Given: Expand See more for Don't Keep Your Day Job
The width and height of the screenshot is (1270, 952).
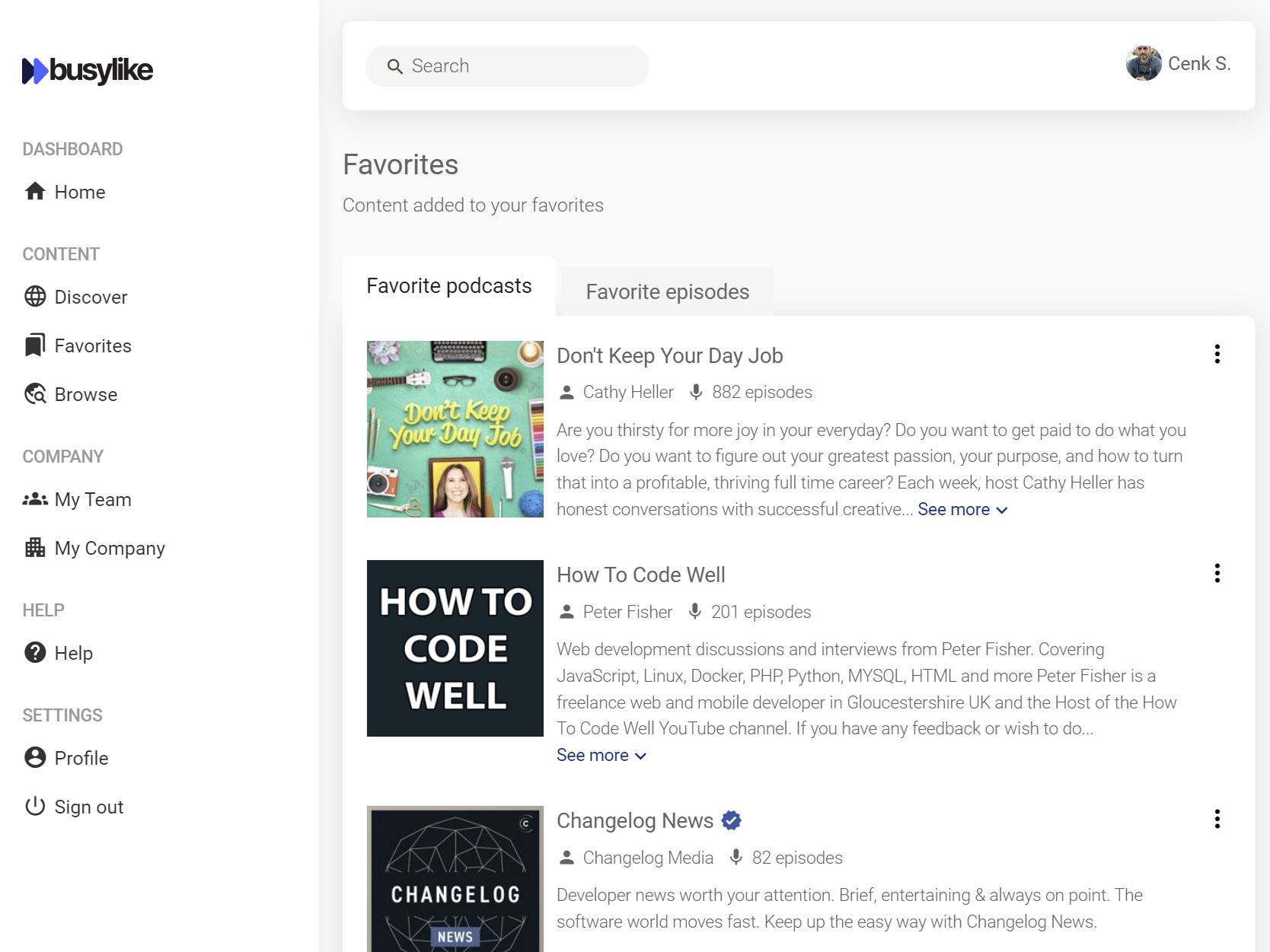Looking at the screenshot, I should (x=954, y=509).
